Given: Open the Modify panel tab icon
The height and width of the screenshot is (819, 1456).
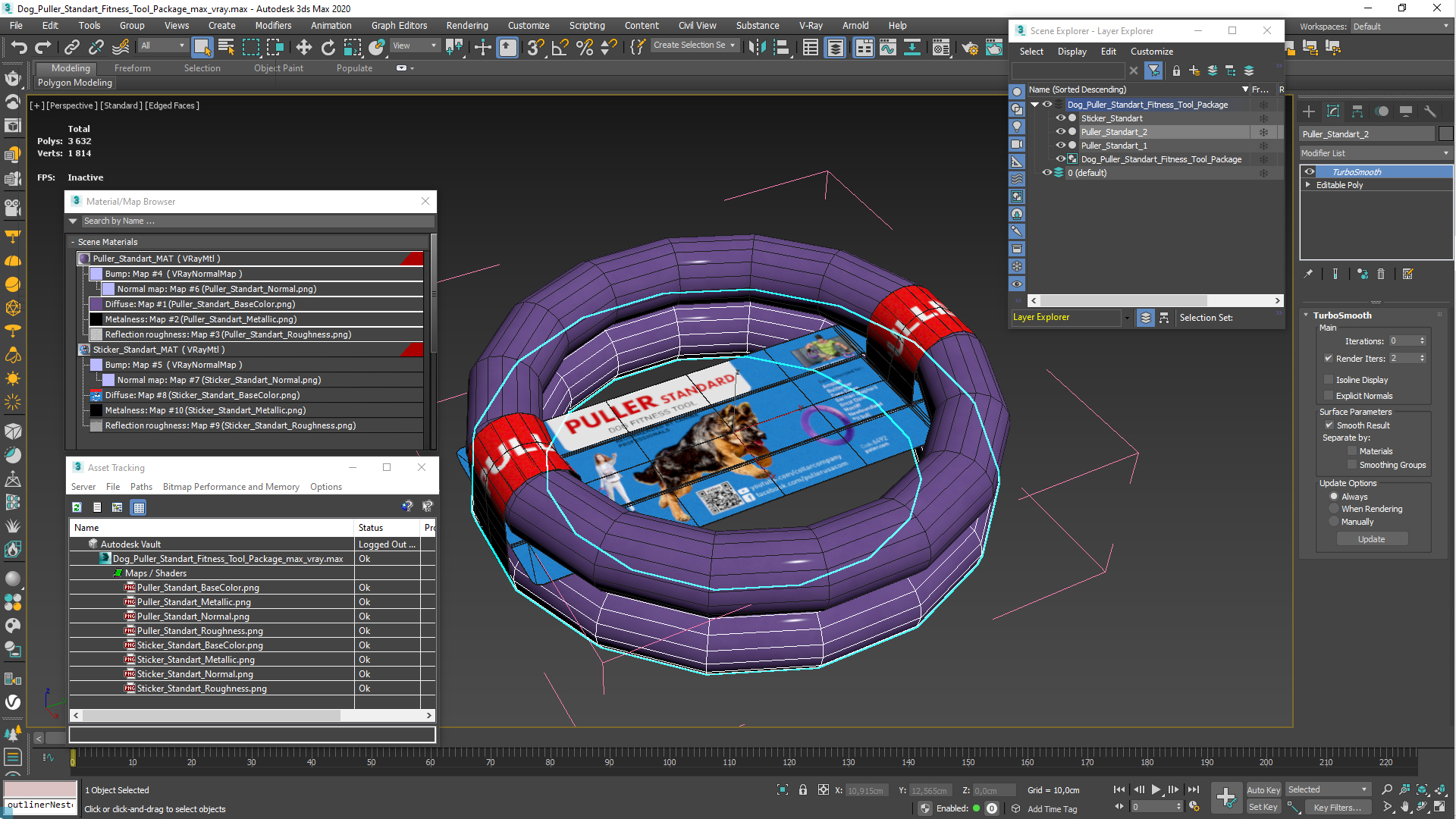Looking at the screenshot, I should coord(1333,111).
